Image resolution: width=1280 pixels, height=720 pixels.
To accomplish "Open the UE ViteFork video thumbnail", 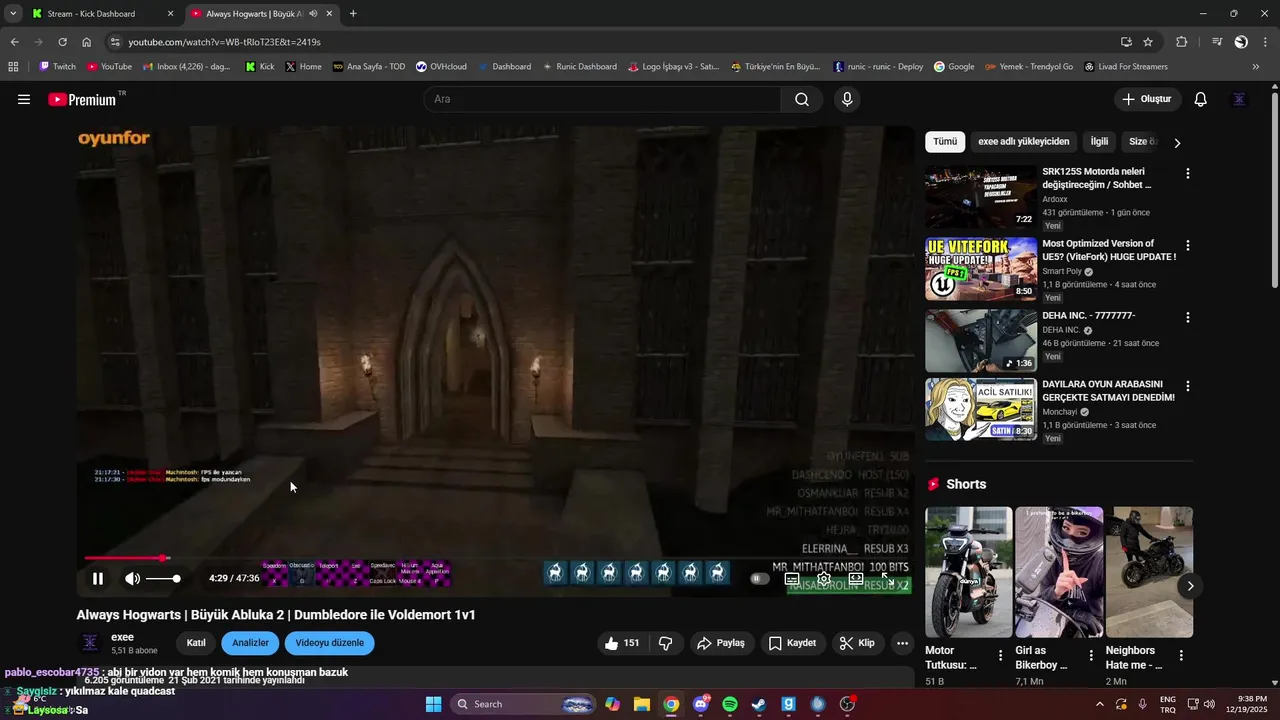I will [981, 269].
